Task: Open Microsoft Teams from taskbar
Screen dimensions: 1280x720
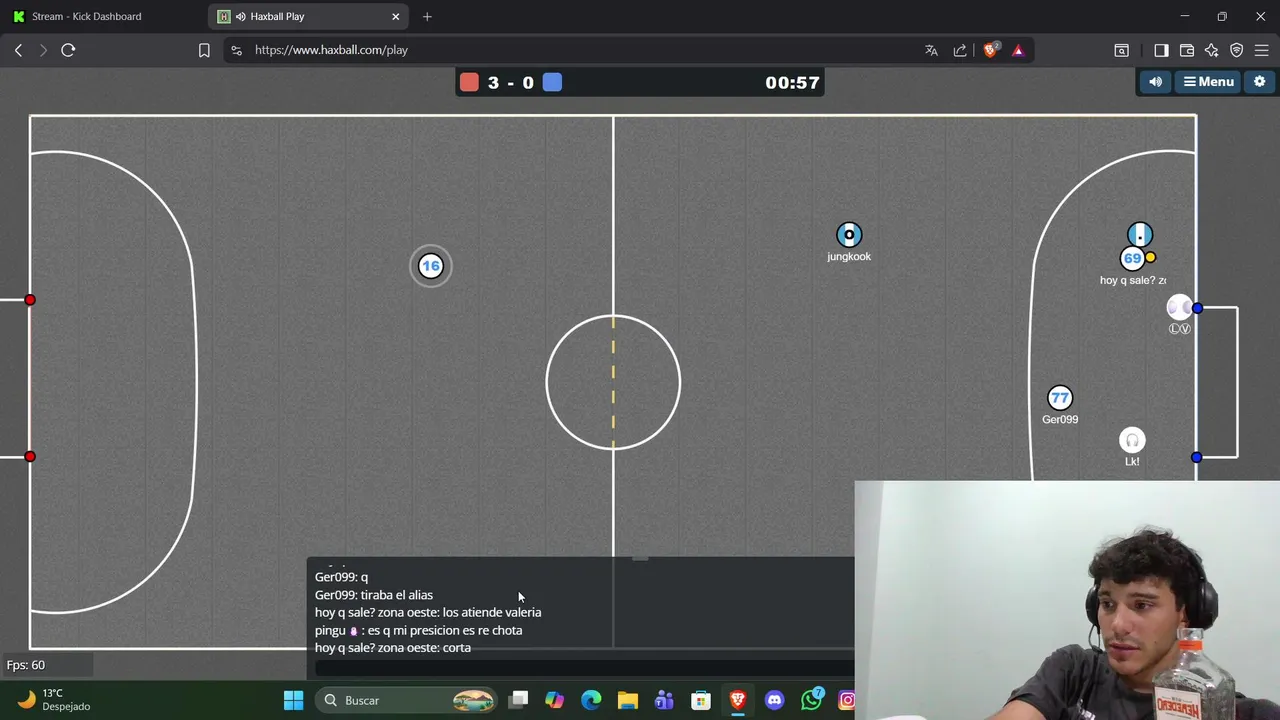Action: click(x=664, y=700)
